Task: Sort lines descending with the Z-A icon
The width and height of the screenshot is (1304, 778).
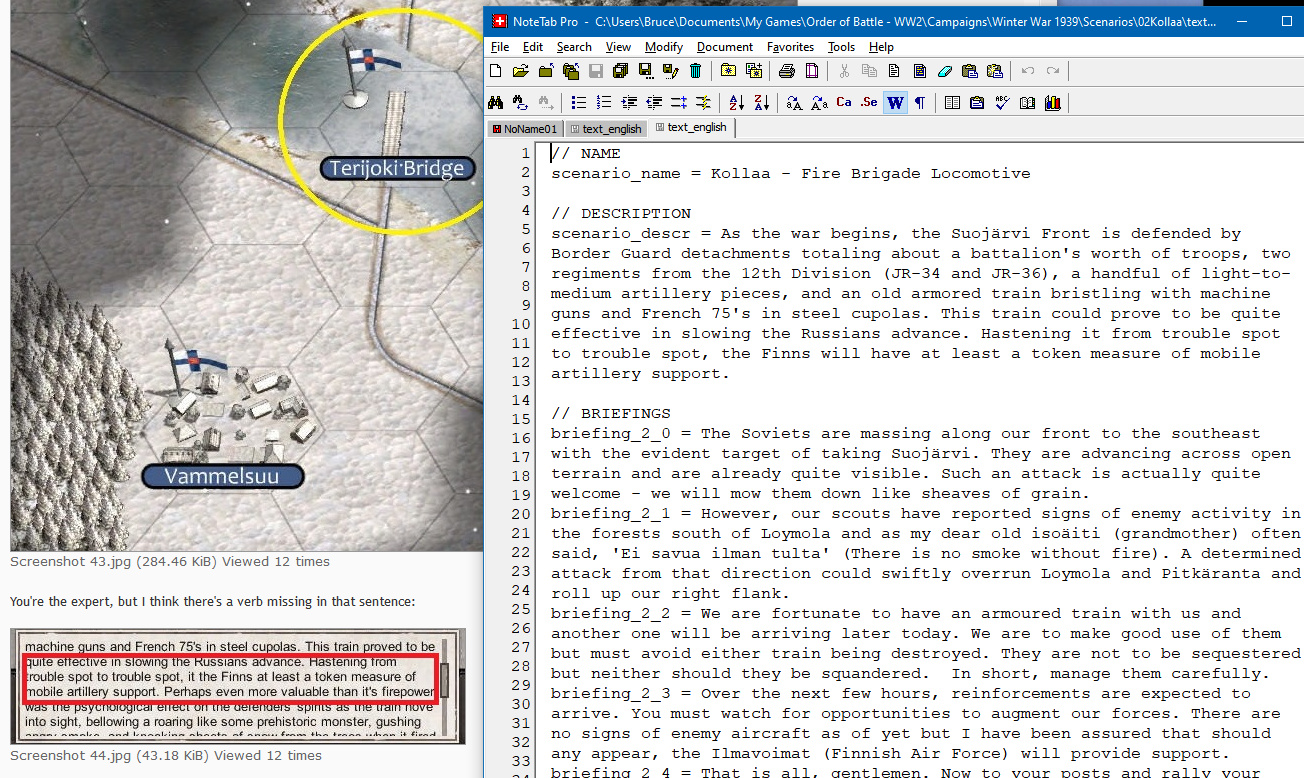Action: (762, 102)
